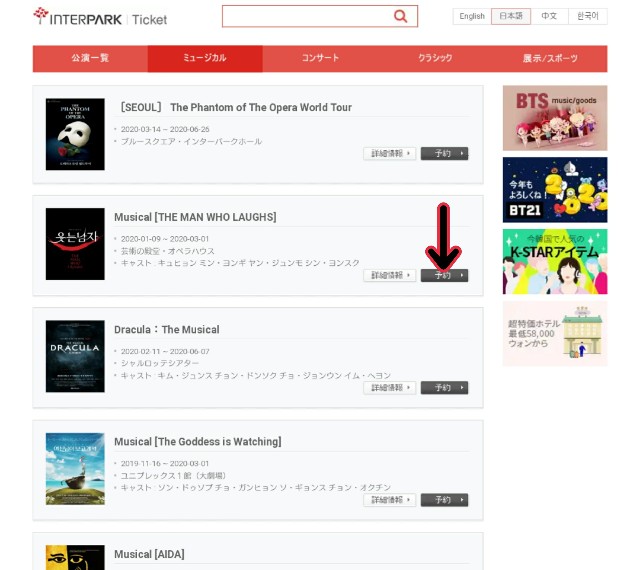Open the BT21 2020 banner
640x570 pixels.
[555, 190]
